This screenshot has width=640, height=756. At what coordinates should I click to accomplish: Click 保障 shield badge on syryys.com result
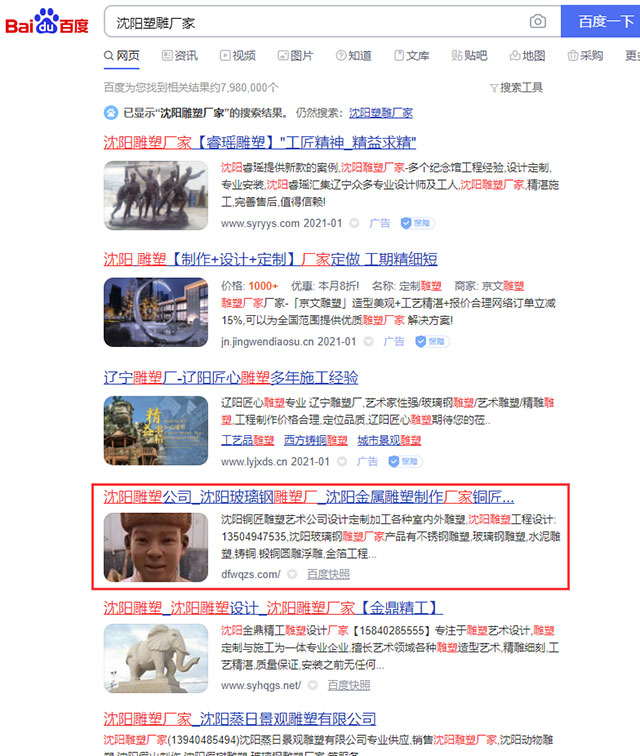click(414, 223)
